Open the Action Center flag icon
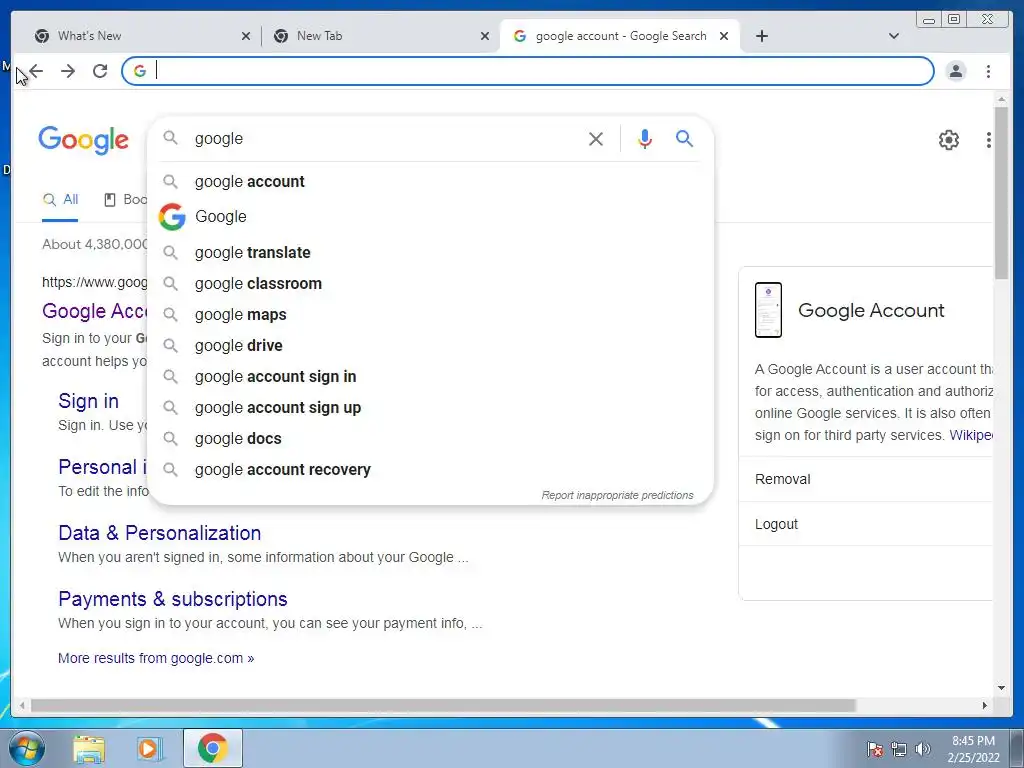The height and width of the screenshot is (768, 1024). pos(875,749)
